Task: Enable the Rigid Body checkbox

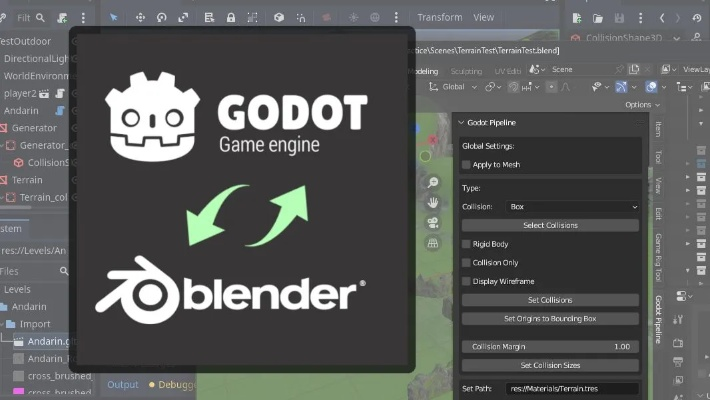Action: (466, 244)
